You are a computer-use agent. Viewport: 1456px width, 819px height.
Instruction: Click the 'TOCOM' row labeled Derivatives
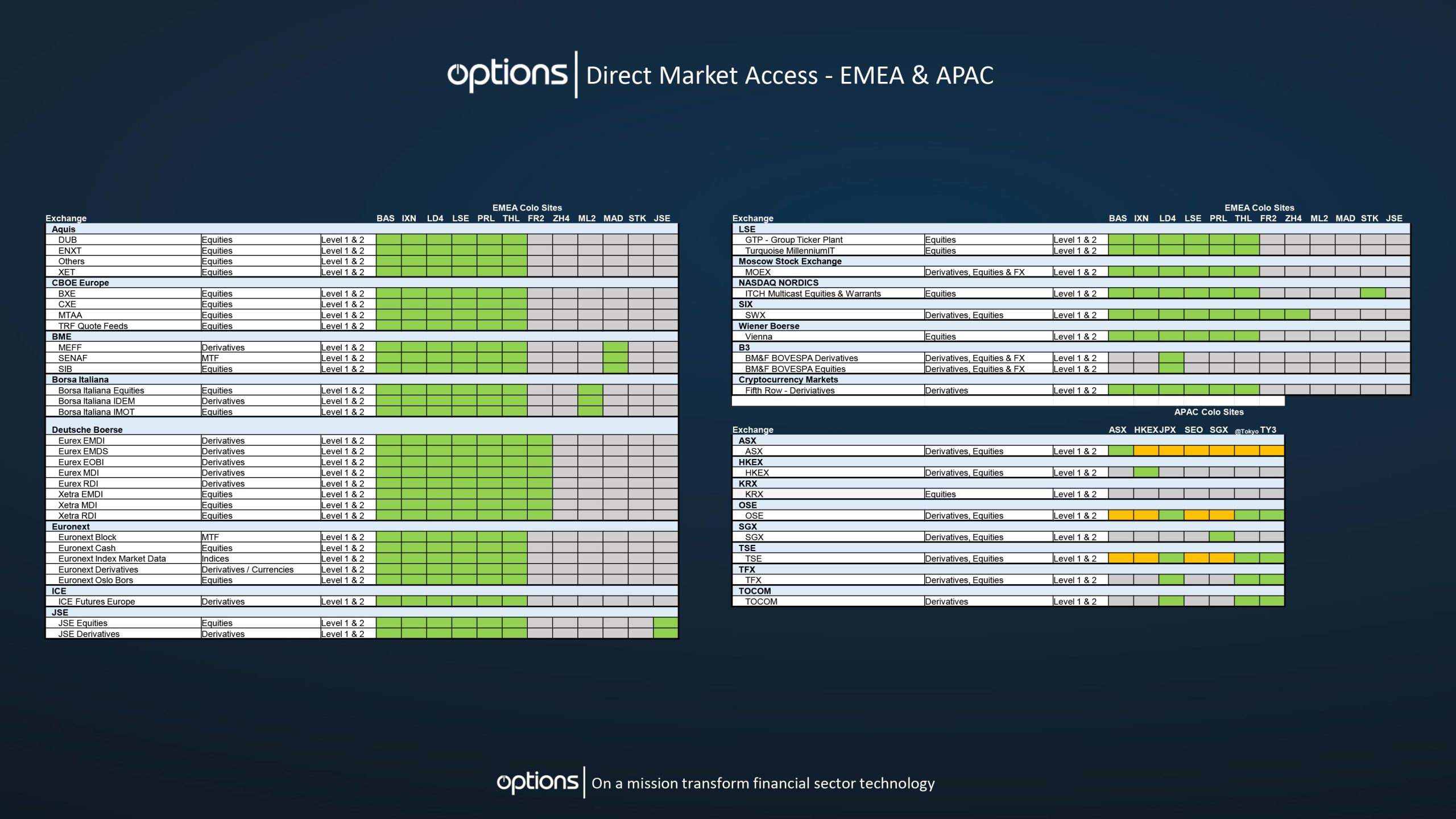1008,602
